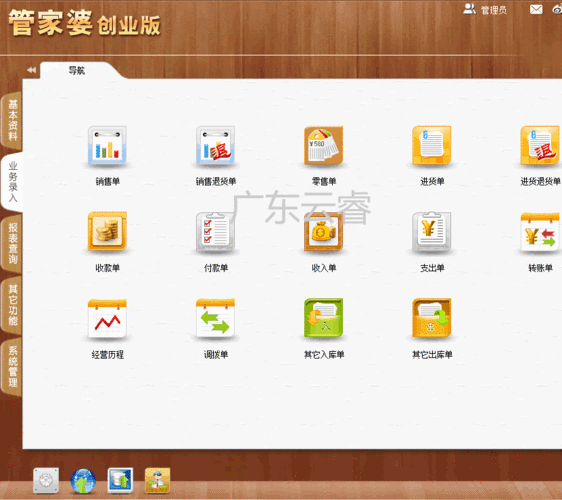Open the 收款单 gold coins icon
Image resolution: width=562 pixels, height=500 pixels.
(107, 231)
